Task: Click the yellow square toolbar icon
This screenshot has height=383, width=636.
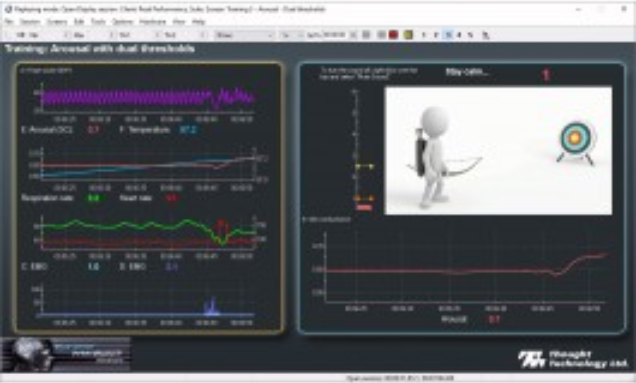Action: [408, 35]
